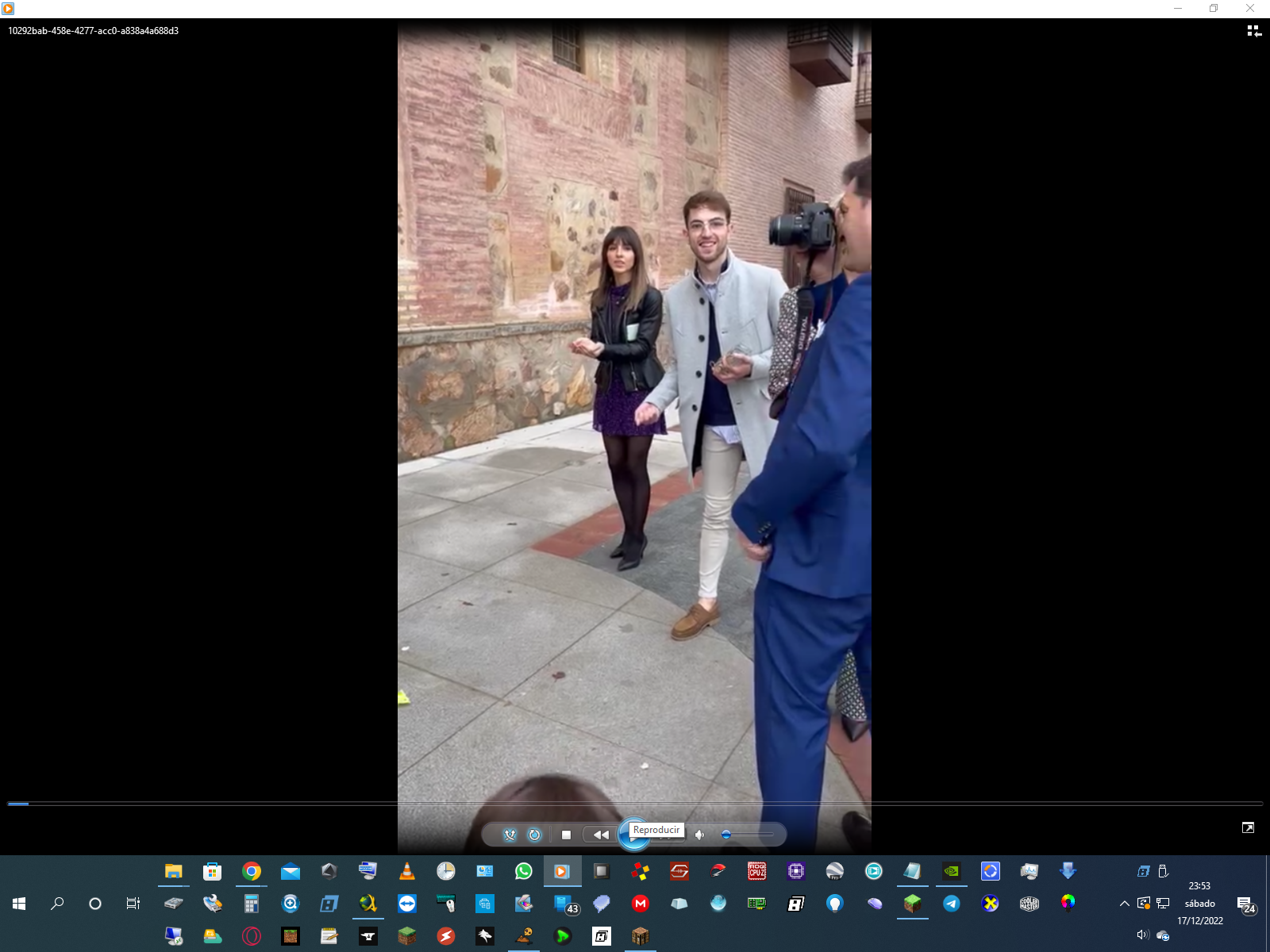Enter full screen using the bottom-right arrow icon
Image resolution: width=1270 pixels, height=952 pixels.
tap(1248, 827)
